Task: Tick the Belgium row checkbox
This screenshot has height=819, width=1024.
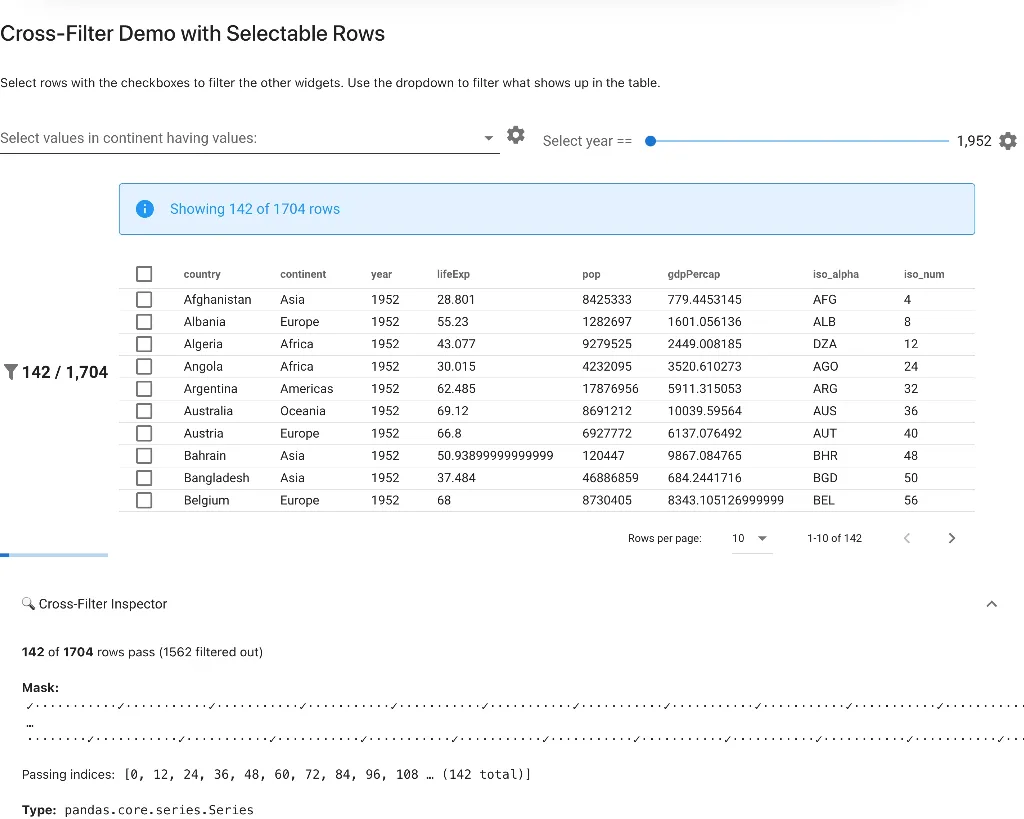Action: [x=144, y=500]
